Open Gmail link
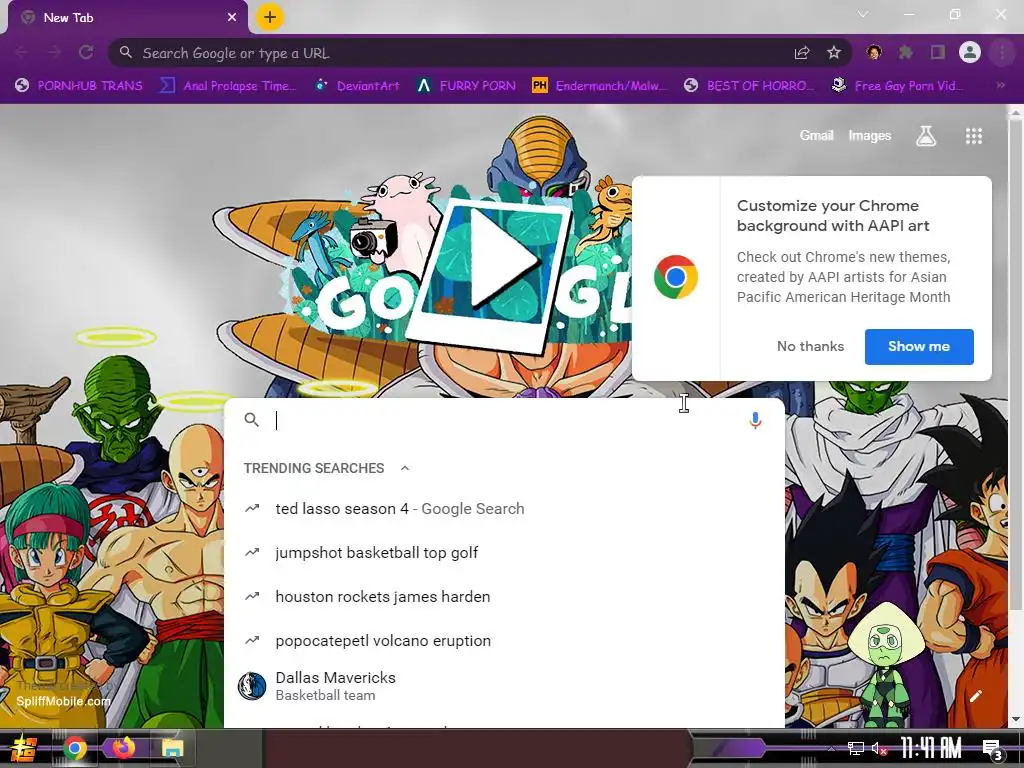Screen dimensions: 1024x768 point(816,135)
